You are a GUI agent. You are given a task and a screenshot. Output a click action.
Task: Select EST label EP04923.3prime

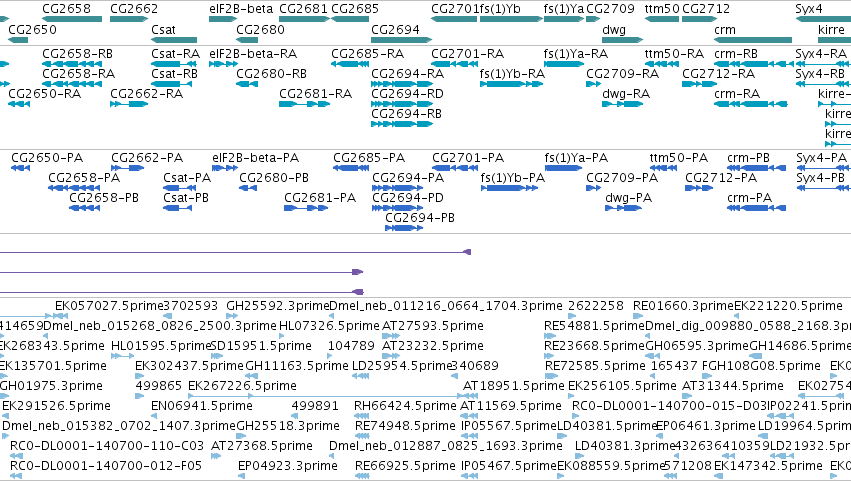[x=288, y=466]
